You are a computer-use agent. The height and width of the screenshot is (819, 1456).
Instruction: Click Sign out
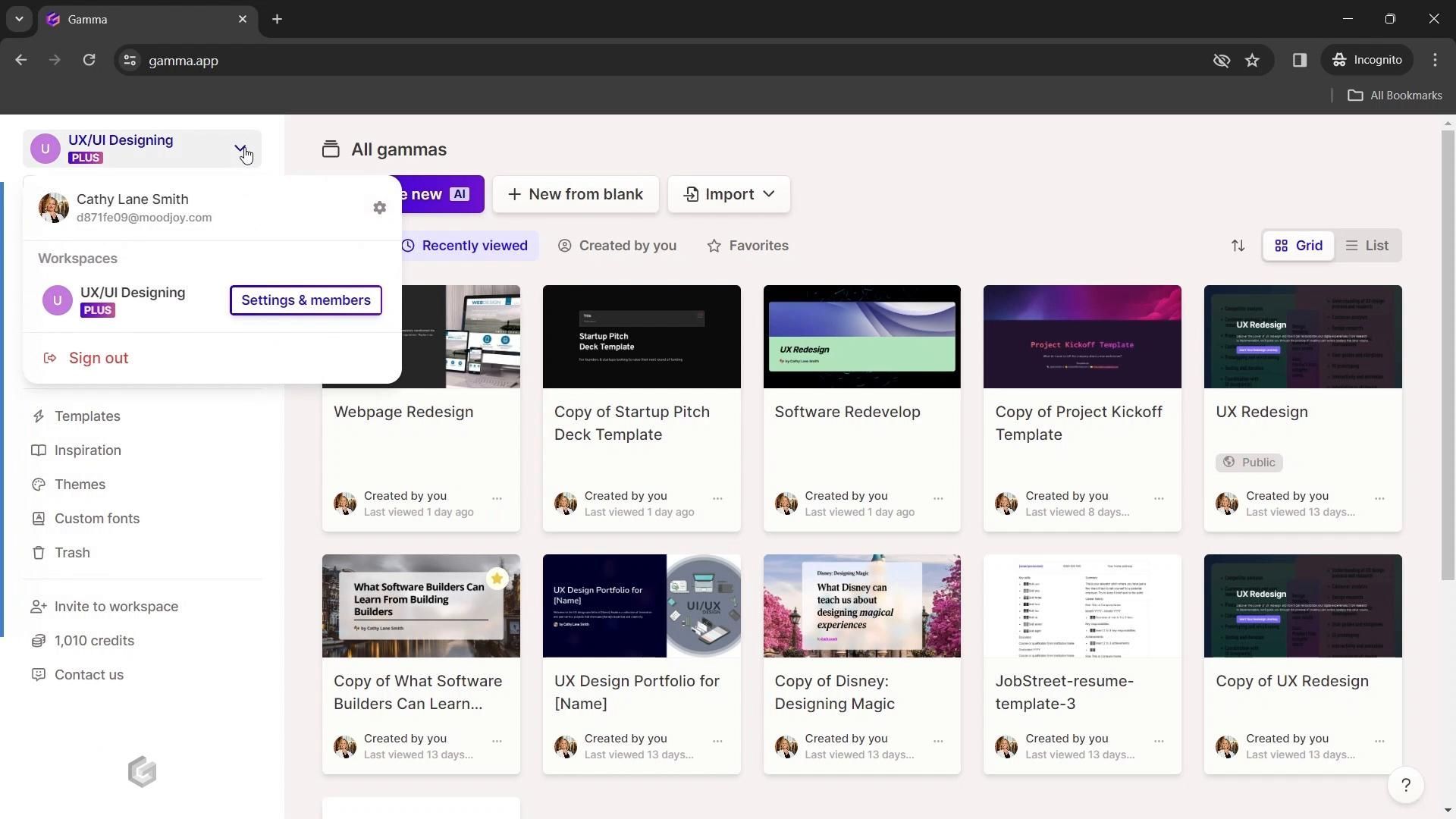(x=98, y=358)
